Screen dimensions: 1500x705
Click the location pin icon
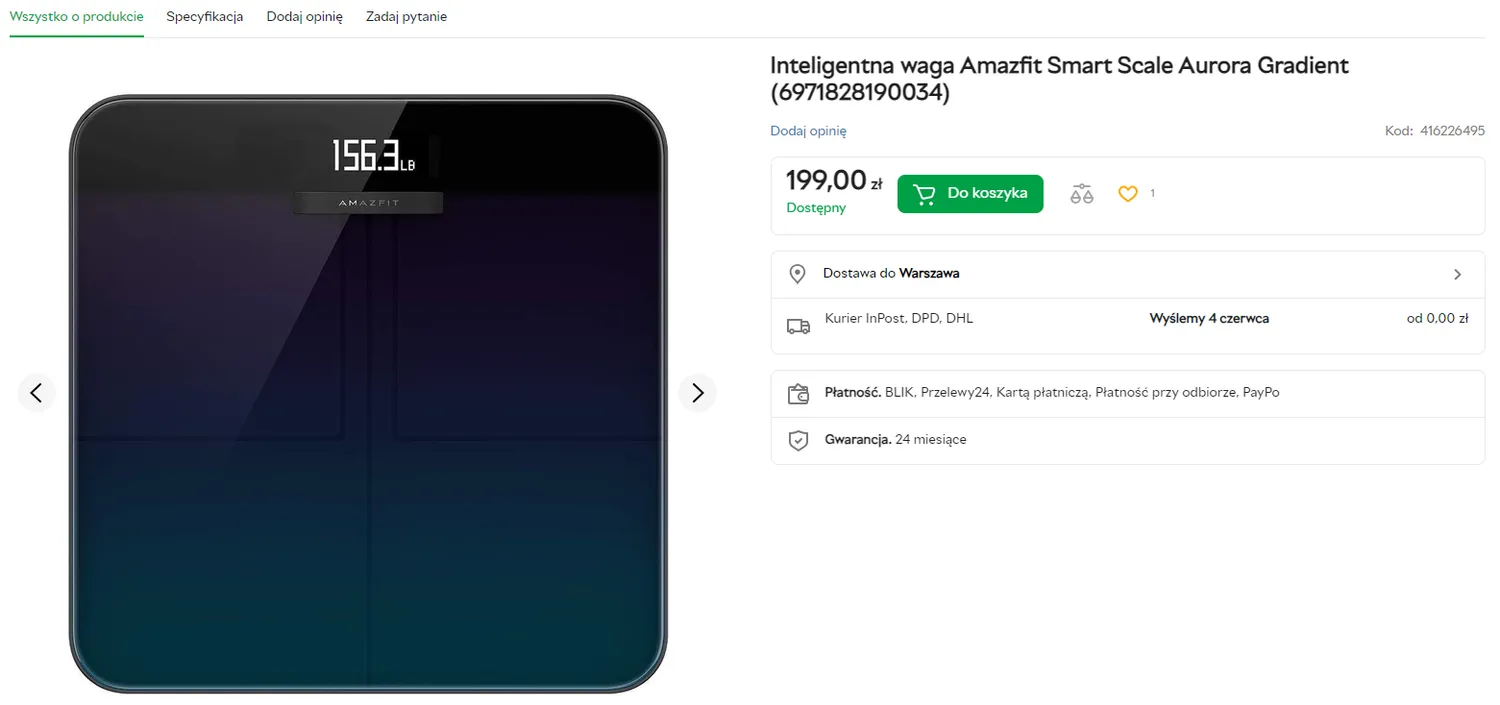tap(797, 274)
